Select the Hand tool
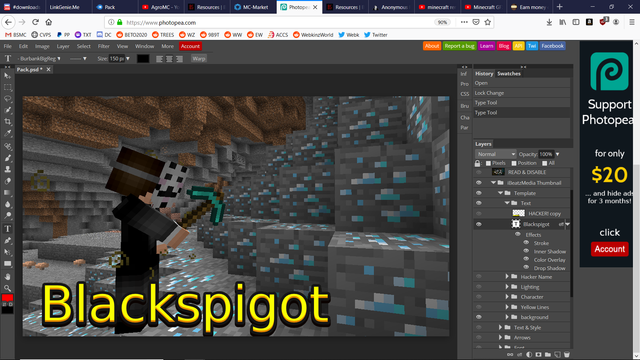 7,277
